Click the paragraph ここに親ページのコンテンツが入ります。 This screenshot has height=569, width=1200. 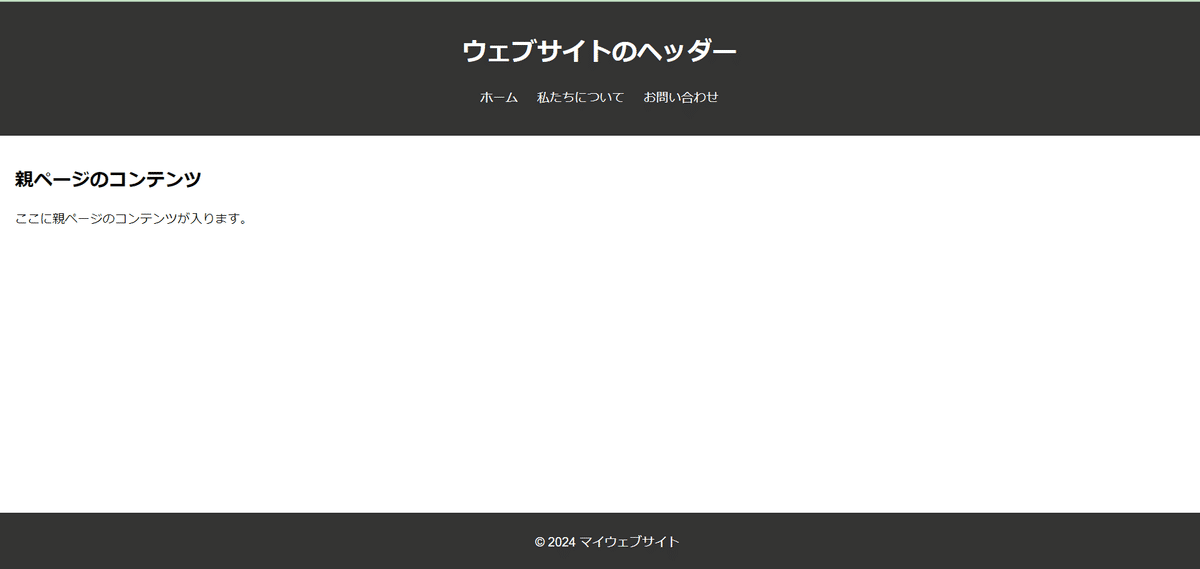pos(131,218)
